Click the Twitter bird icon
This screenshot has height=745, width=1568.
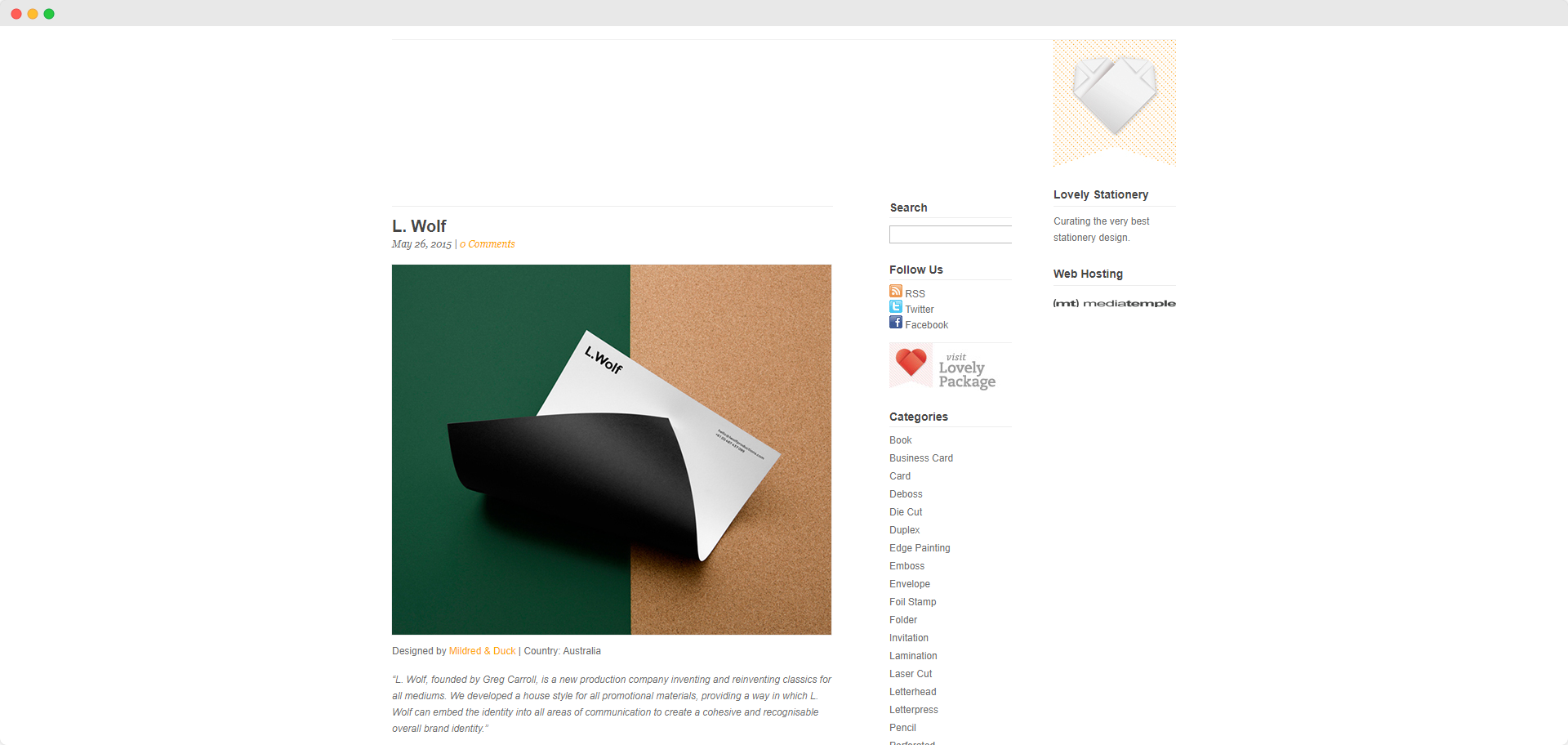click(896, 306)
